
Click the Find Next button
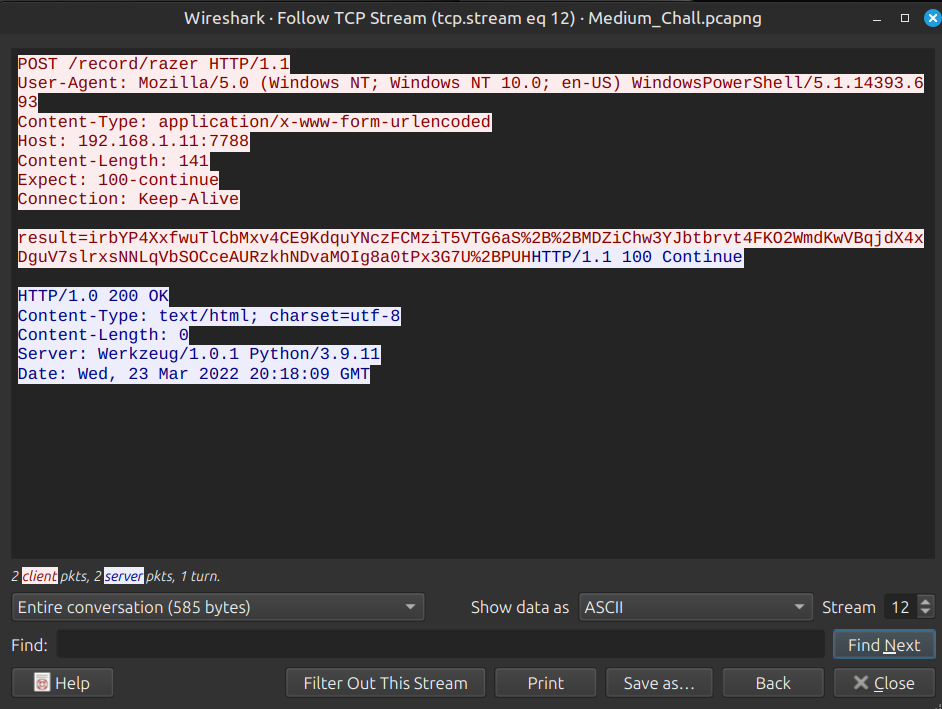(884, 644)
